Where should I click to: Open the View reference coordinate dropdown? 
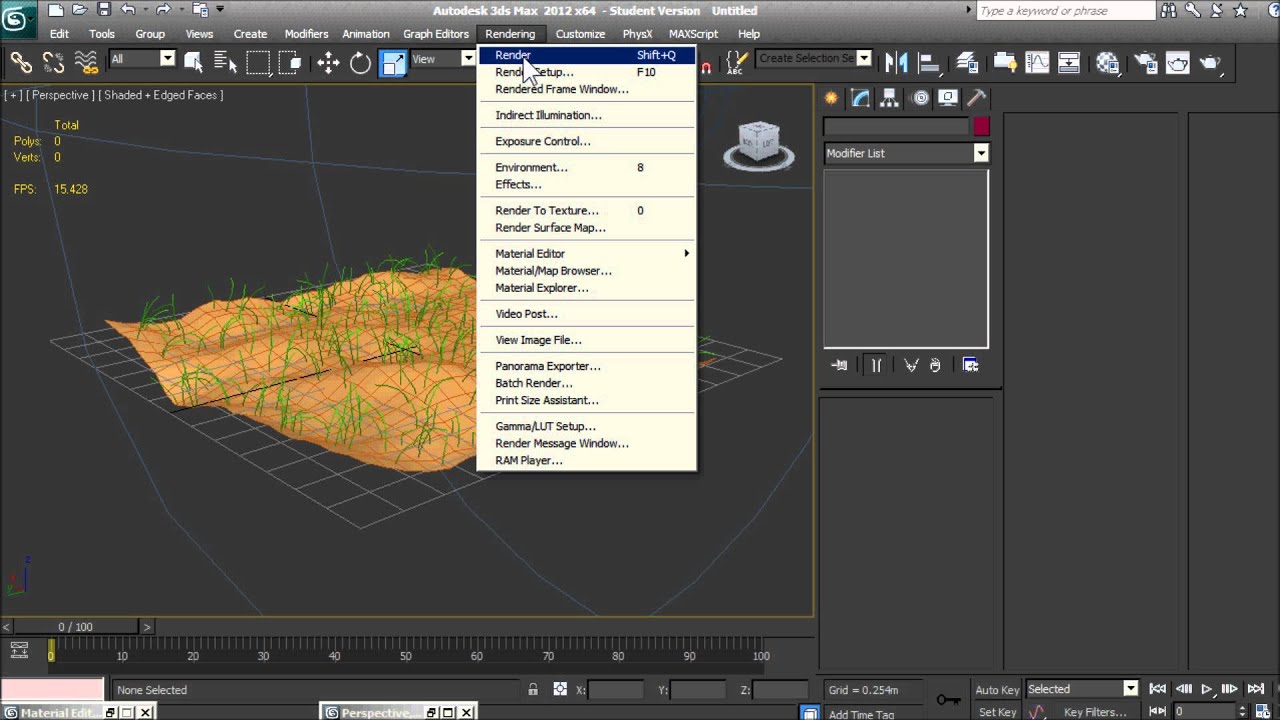(442, 59)
